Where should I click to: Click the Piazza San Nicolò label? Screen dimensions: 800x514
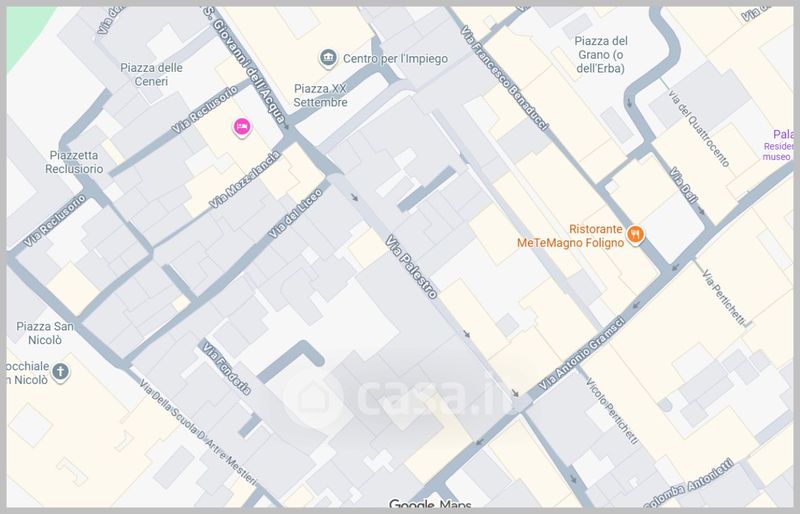tap(45, 333)
